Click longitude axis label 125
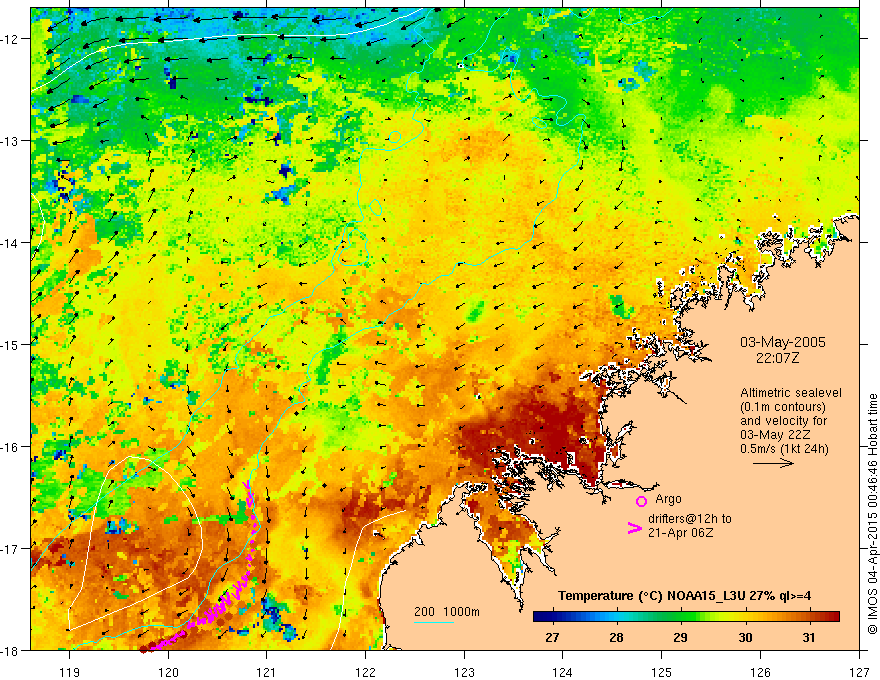 [x=662, y=672]
